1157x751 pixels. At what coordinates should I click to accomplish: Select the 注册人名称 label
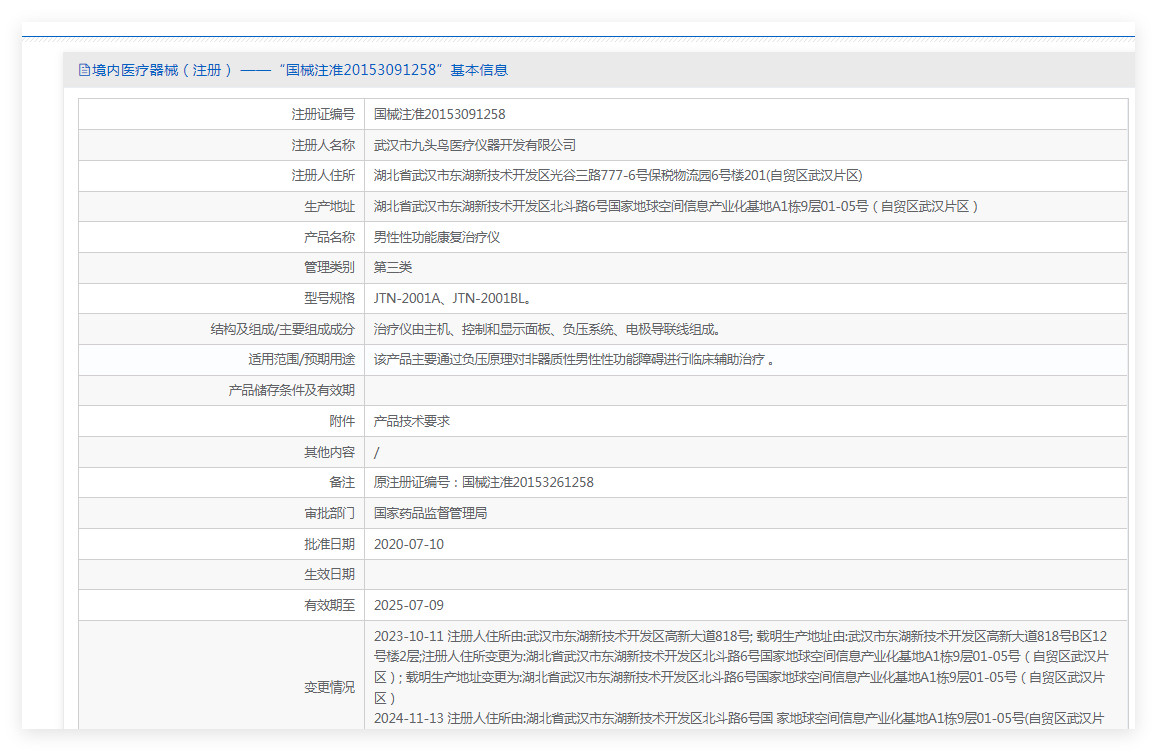point(323,145)
